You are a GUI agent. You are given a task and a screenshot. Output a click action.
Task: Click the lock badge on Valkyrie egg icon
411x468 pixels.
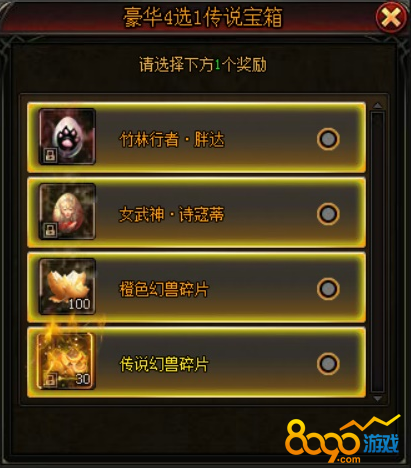pyautogui.click(x=50, y=230)
